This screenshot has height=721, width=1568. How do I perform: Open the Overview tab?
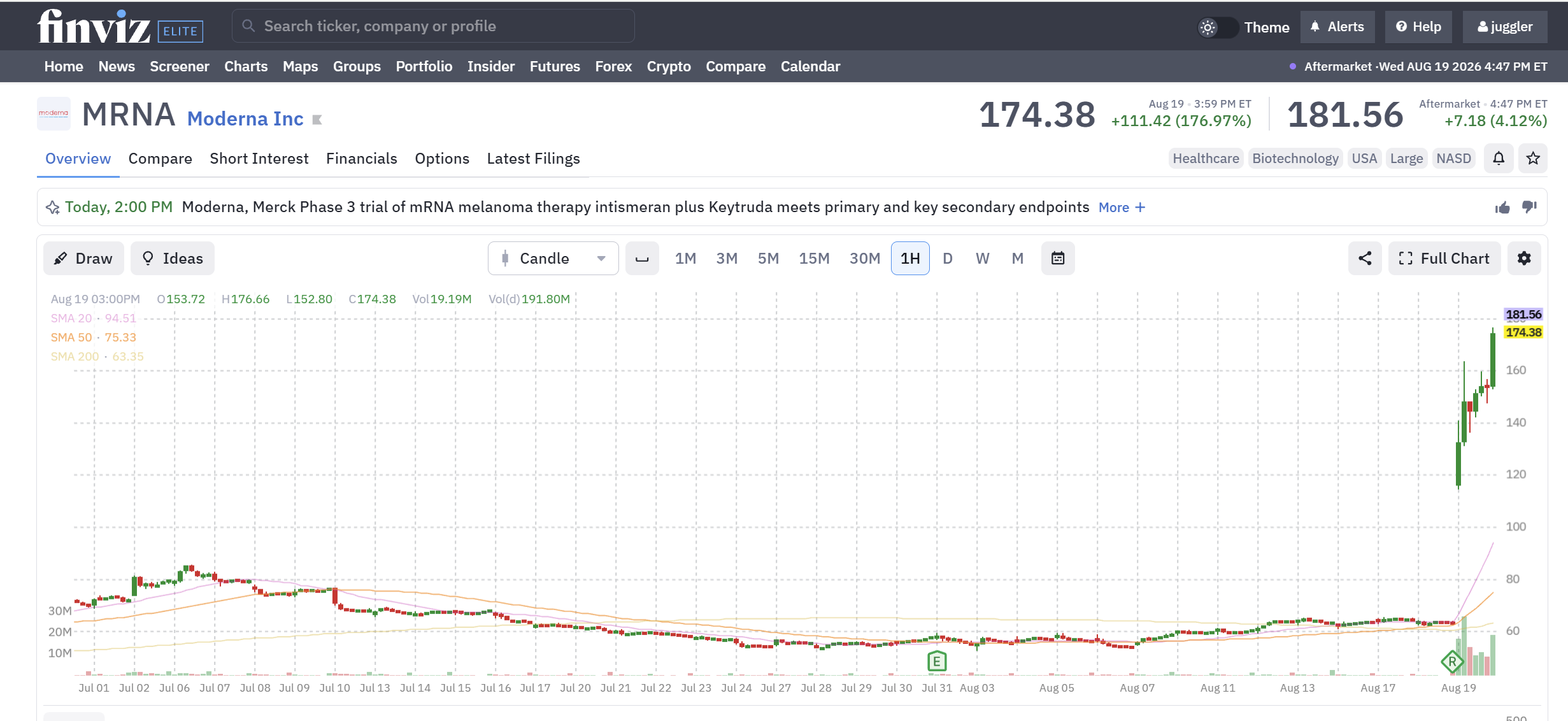coord(78,159)
